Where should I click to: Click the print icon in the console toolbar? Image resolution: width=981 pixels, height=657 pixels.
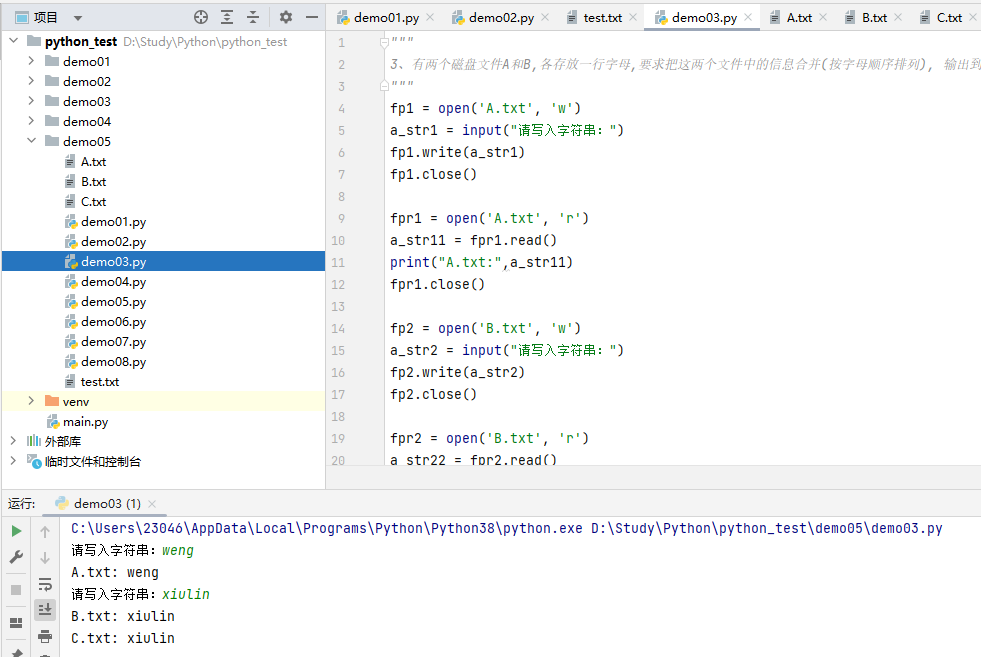click(45, 637)
